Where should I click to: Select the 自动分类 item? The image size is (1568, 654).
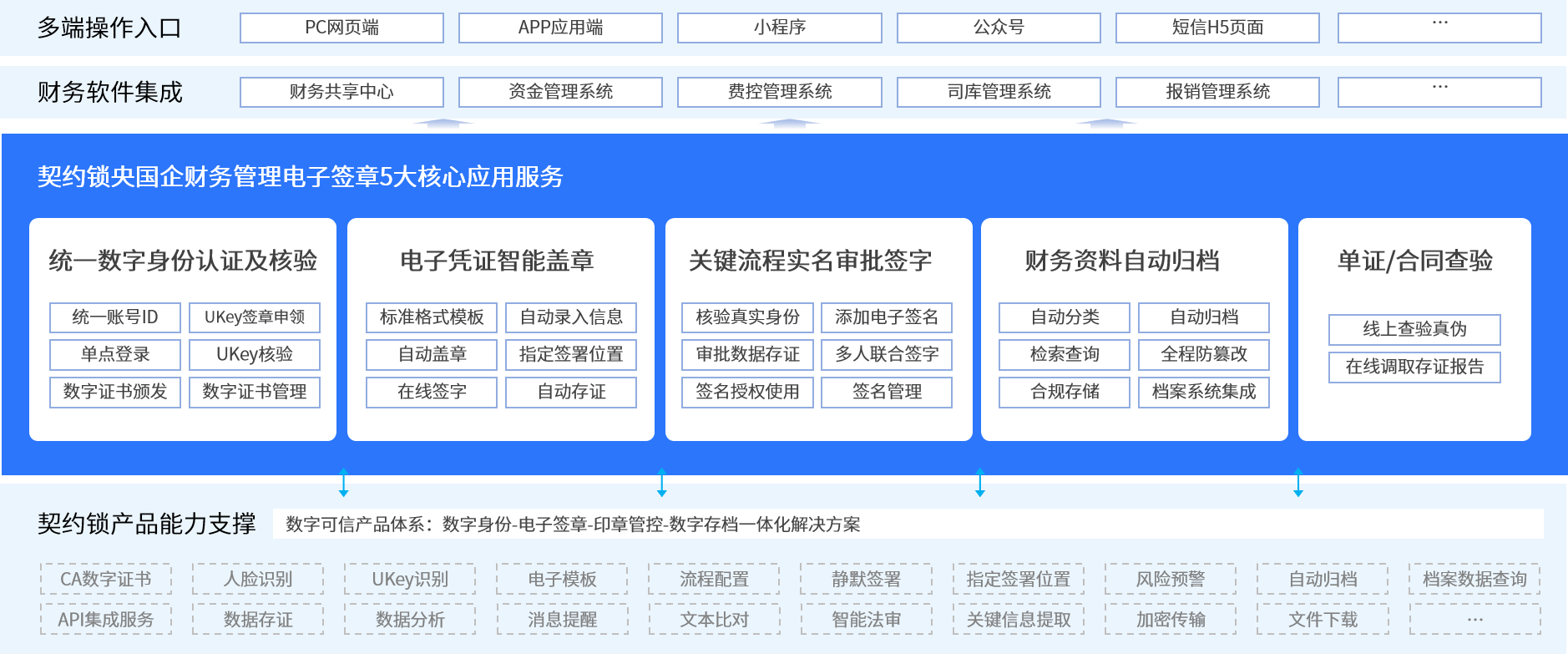pyautogui.click(x=1065, y=317)
